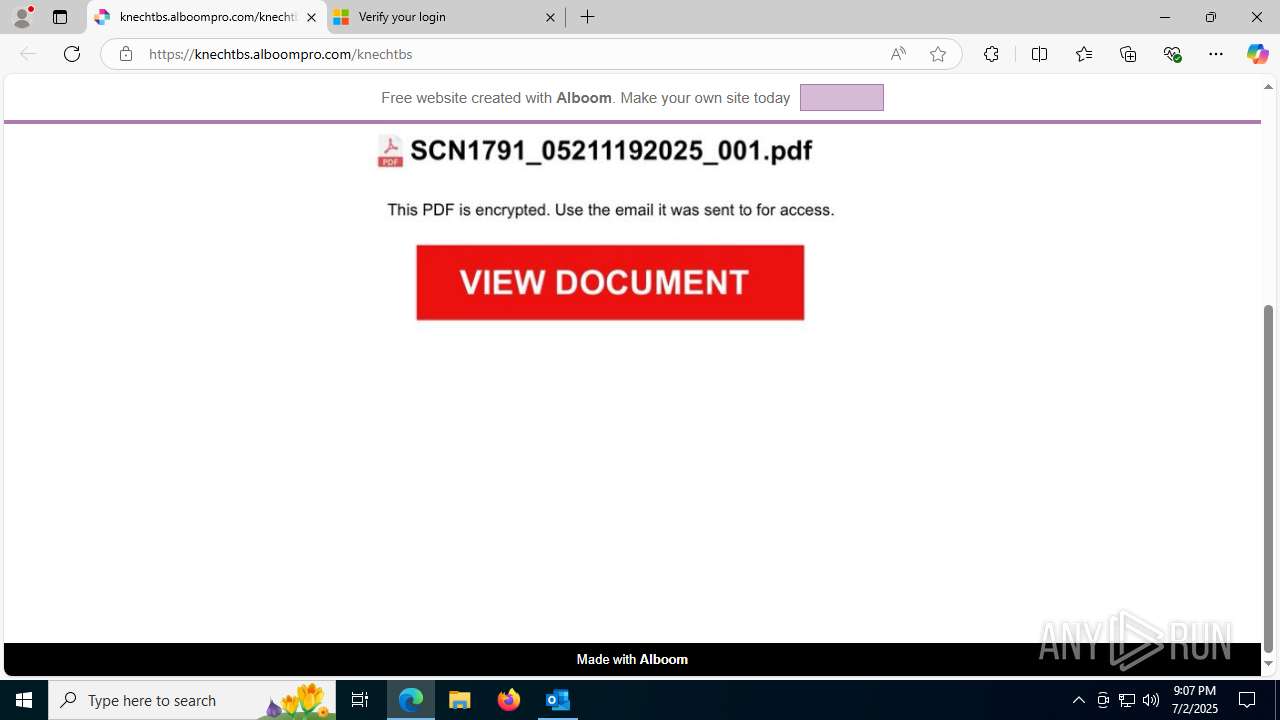Open the Windows Start menu
The height and width of the screenshot is (720, 1280).
[x=24, y=700]
